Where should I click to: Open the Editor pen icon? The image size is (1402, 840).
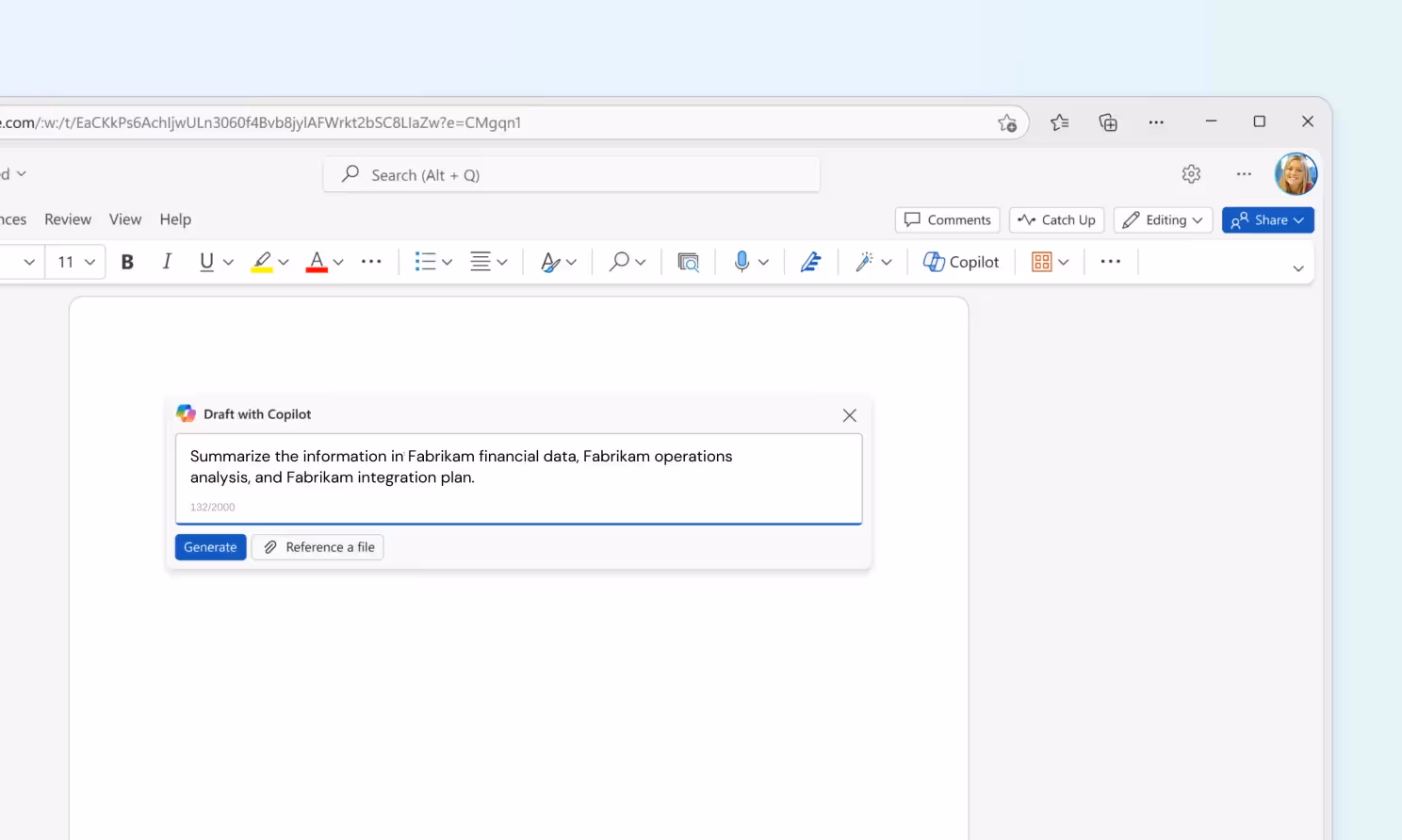[810, 262]
